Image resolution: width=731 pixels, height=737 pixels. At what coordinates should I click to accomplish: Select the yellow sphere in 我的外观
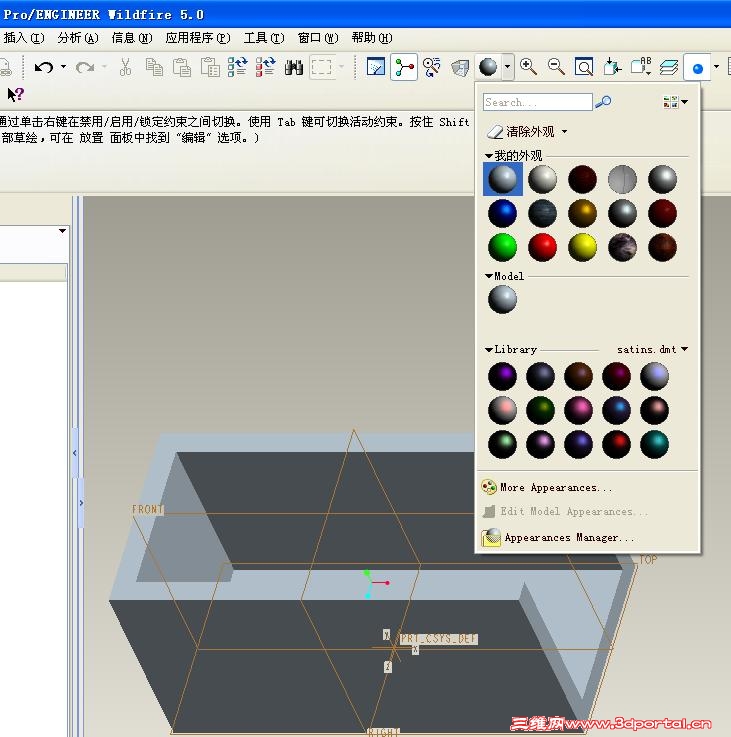coord(582,247)
